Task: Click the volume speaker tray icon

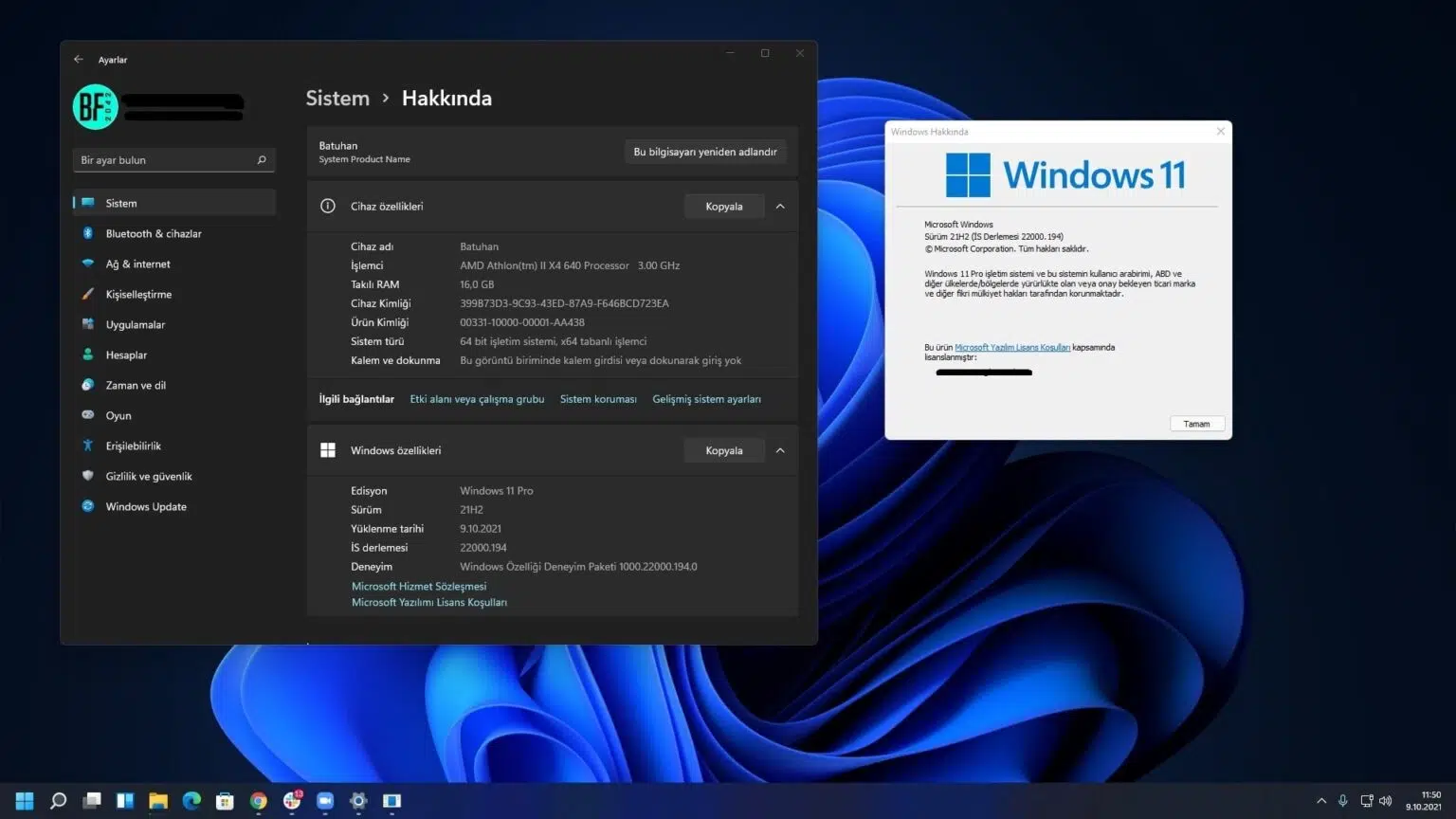Action: pyautogui.click(x=1386, y=801)
